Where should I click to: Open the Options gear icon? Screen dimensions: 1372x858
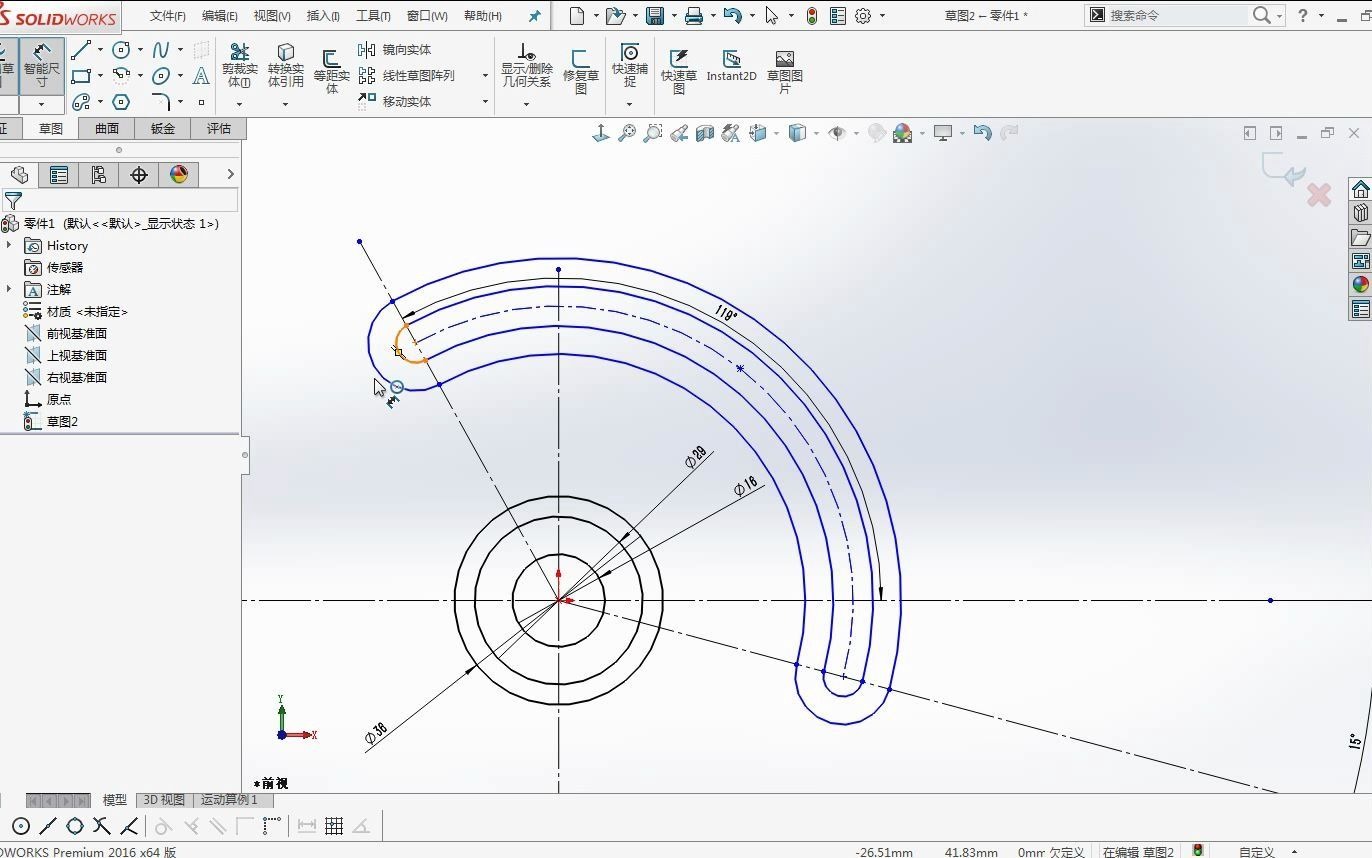[x=864, y=15]
